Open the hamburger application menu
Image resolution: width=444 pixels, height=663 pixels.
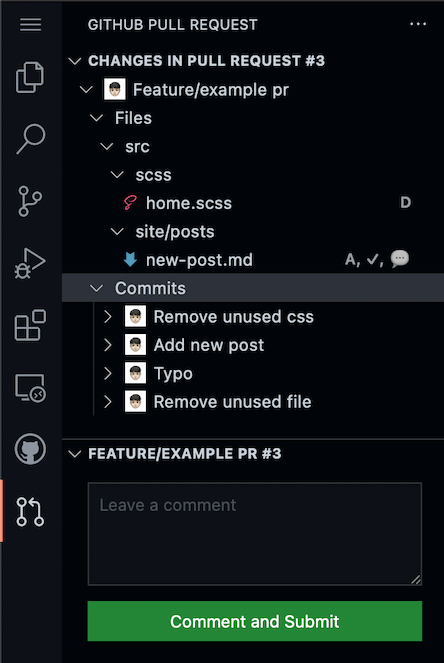tap(30, 25)
